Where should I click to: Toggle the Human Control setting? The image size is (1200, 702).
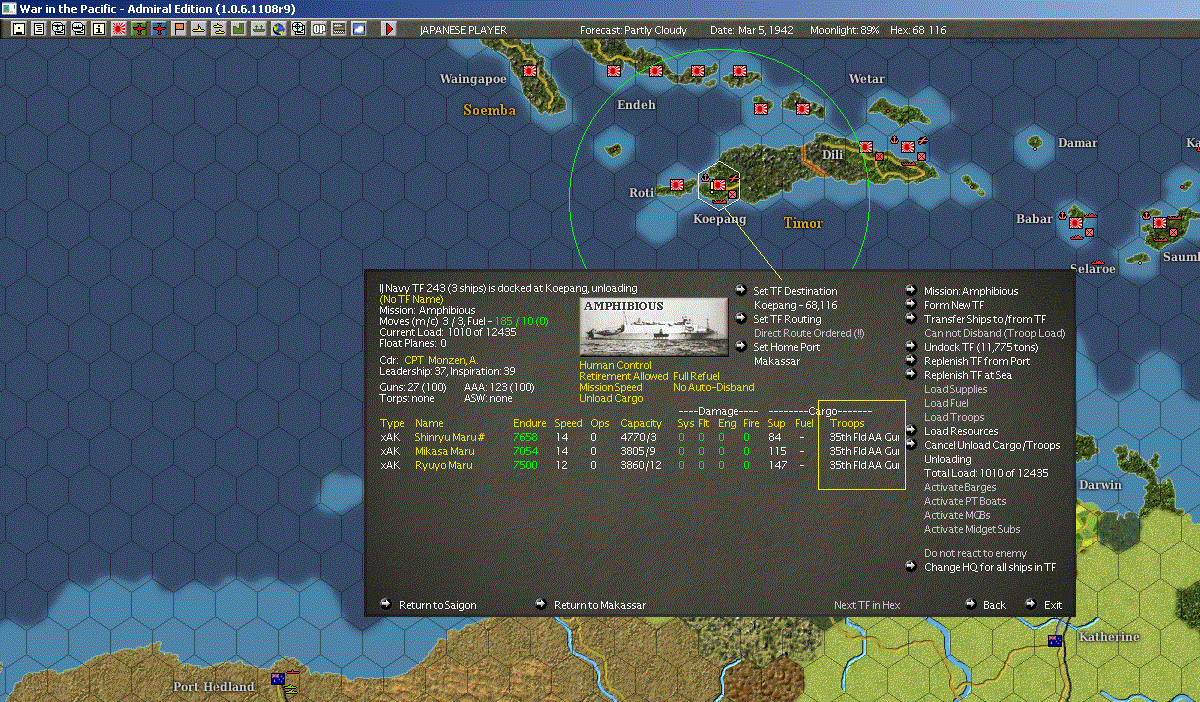(x=615, y=366)
